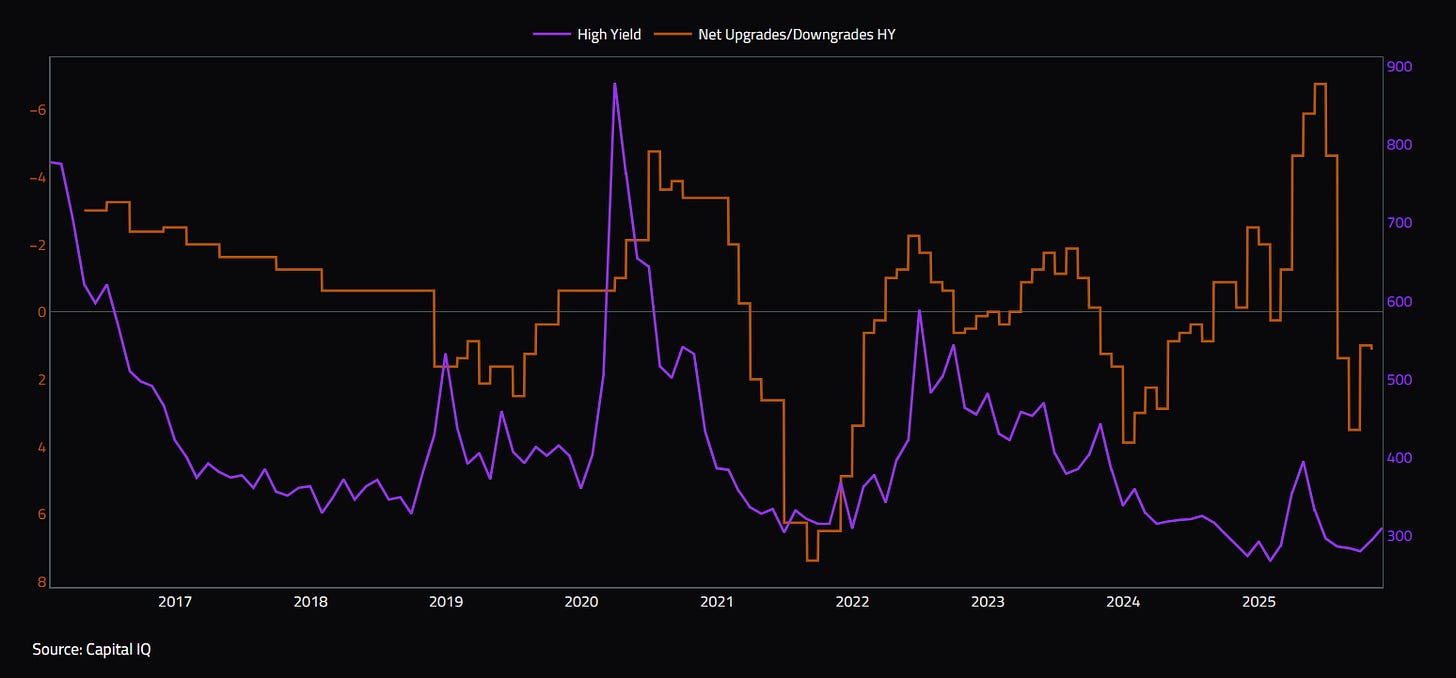The image size is (1456, 678).
Task: Click the 700 right-axis value
Action: [x=1399, y=223]
